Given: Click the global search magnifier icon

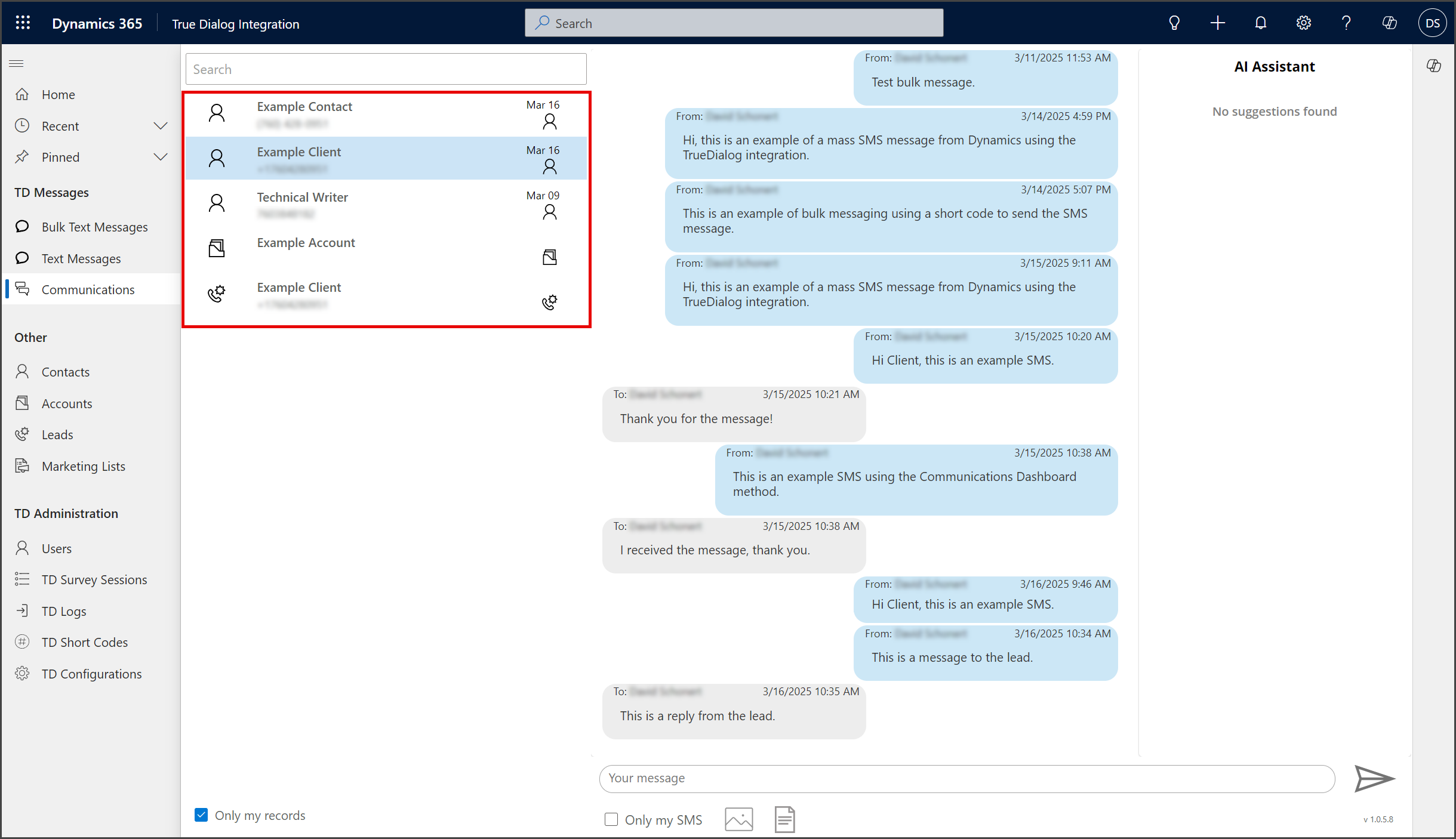Looking at the screenshot, I should (542, 23).
